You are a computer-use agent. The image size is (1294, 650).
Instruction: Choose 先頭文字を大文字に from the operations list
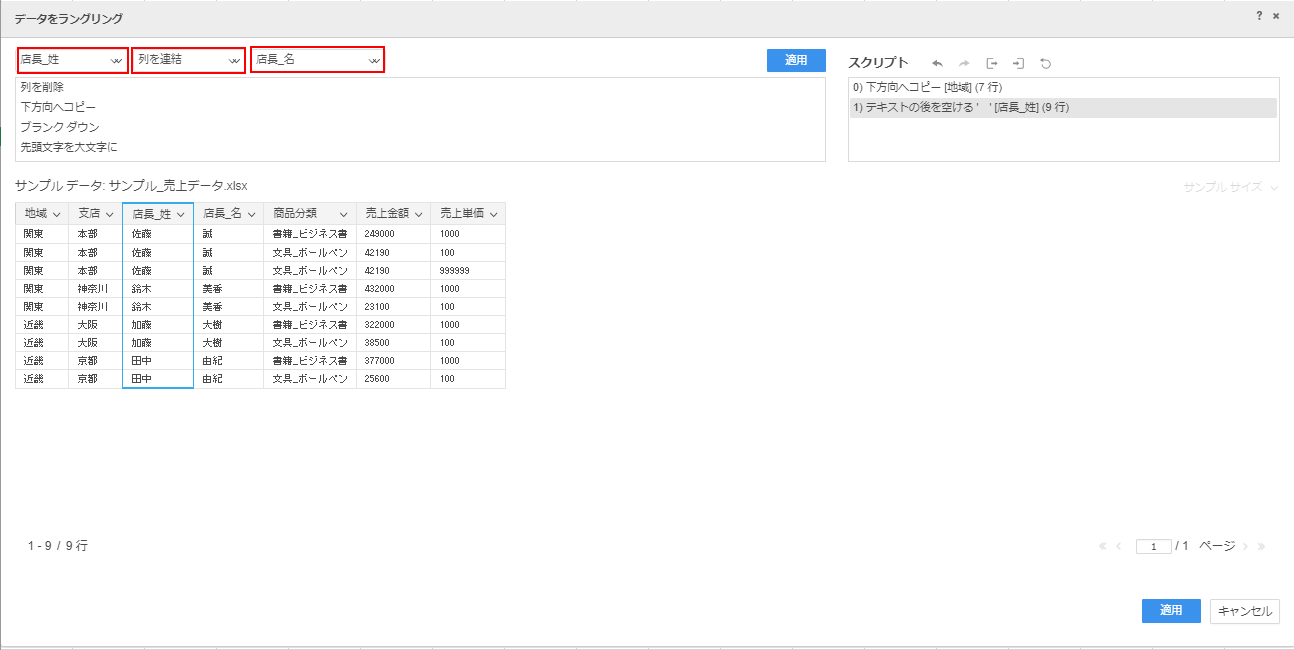[x=420, y=147]
